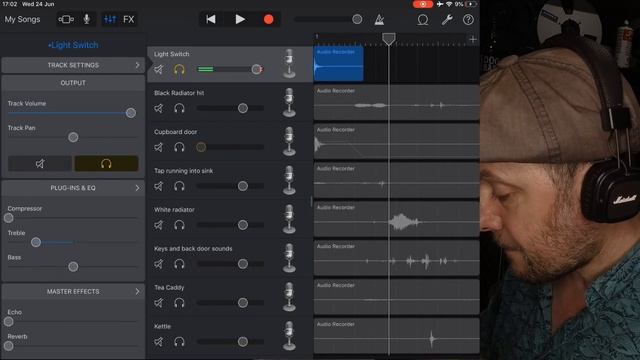
Task: Mute the Black Radiator hit track
Action: [x=159, y=108]
